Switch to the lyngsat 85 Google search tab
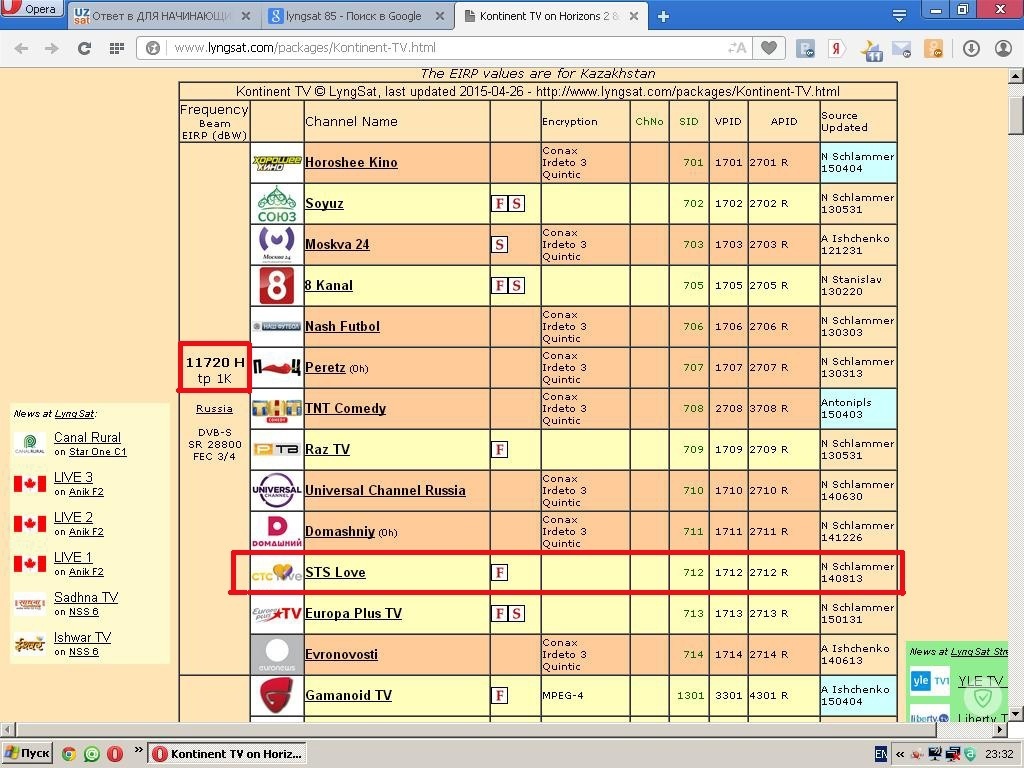The height and width of the screenshot is (768, 1024). tap(354, 16)
